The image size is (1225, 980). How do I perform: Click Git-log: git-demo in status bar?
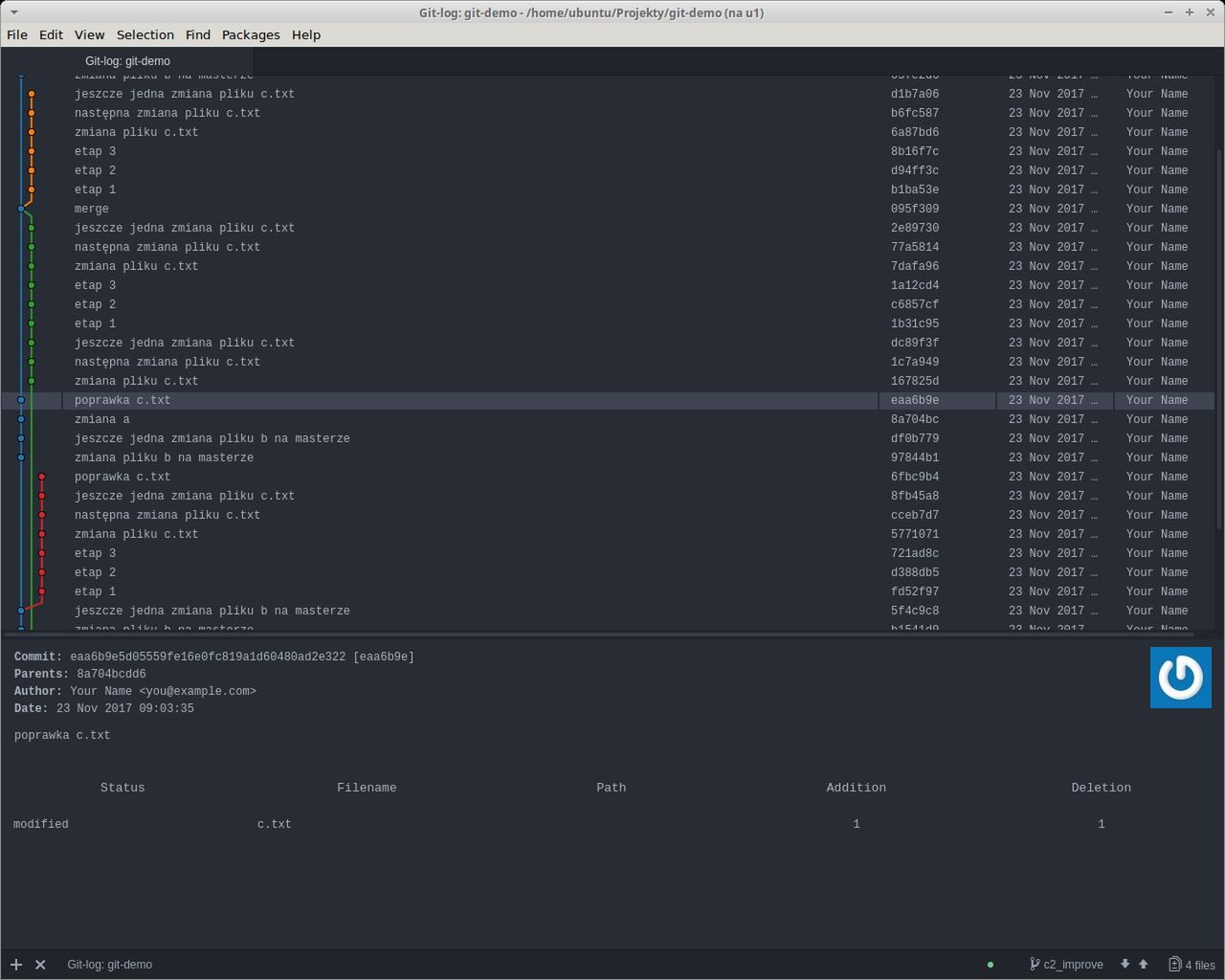point(110,965)
